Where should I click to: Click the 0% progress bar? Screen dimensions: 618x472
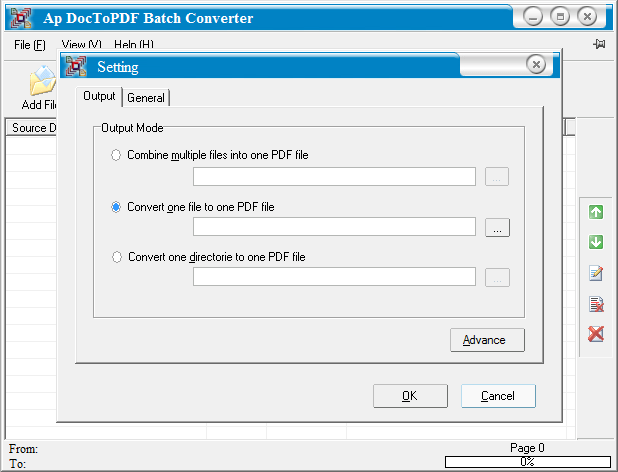click(528, 462)
